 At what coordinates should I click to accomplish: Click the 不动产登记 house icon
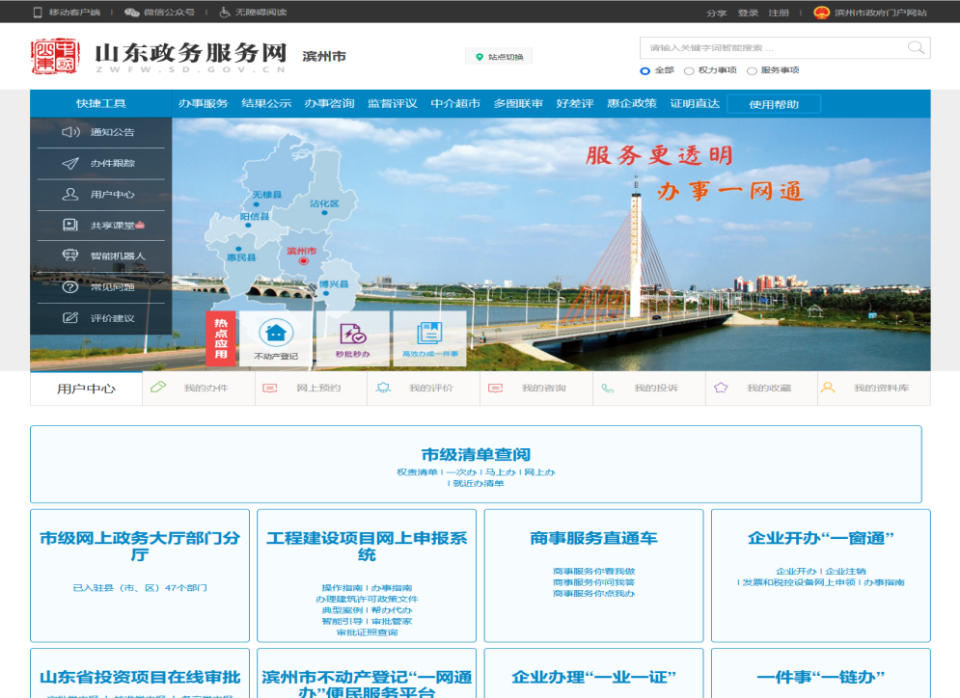click(275, 333)
